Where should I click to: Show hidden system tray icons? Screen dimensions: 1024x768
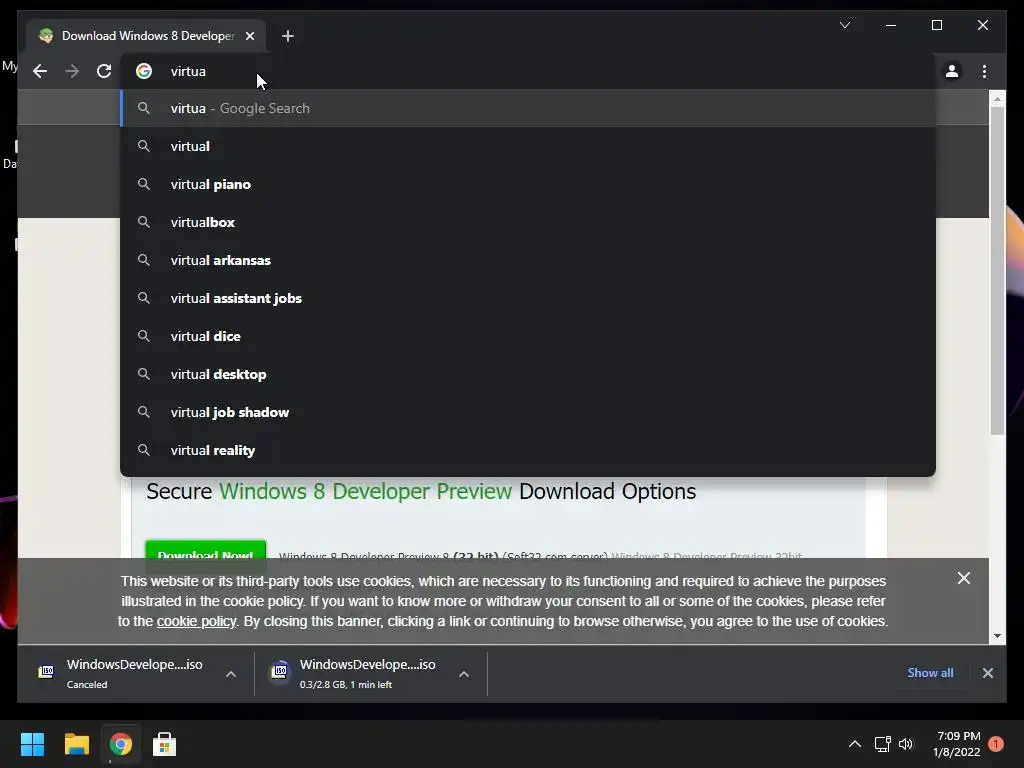(854, 744)
